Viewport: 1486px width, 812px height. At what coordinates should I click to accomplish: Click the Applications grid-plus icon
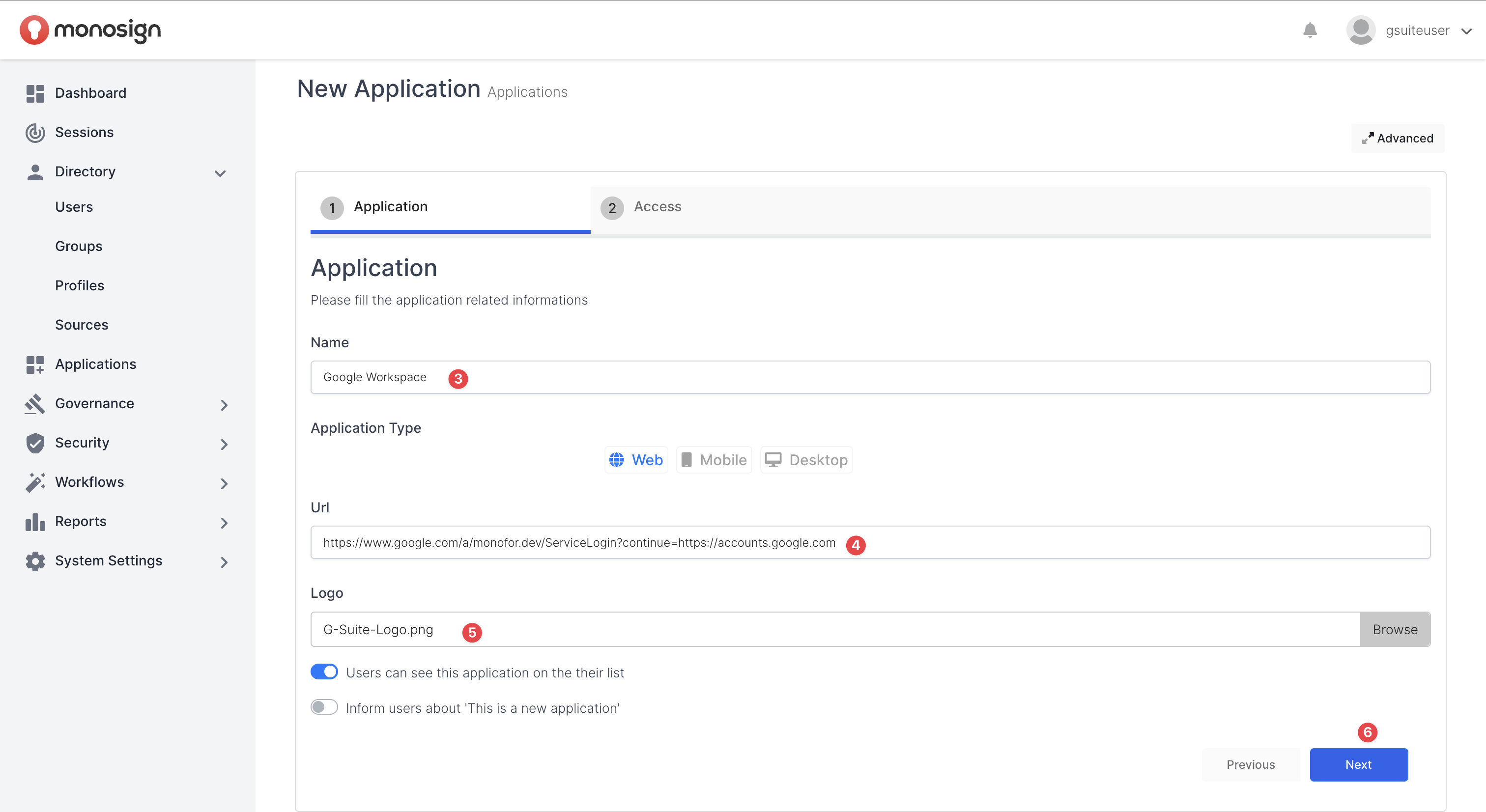click(35, 364)
